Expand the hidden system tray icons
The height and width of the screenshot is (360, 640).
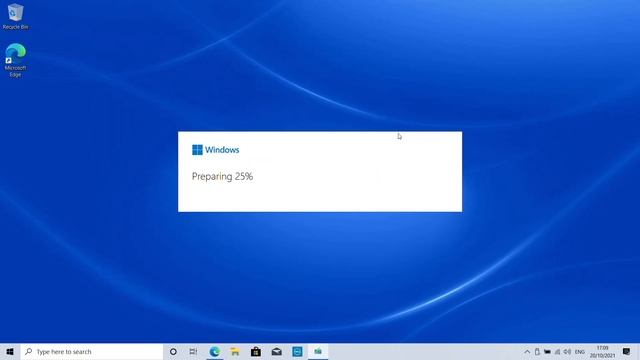point(527,352)
